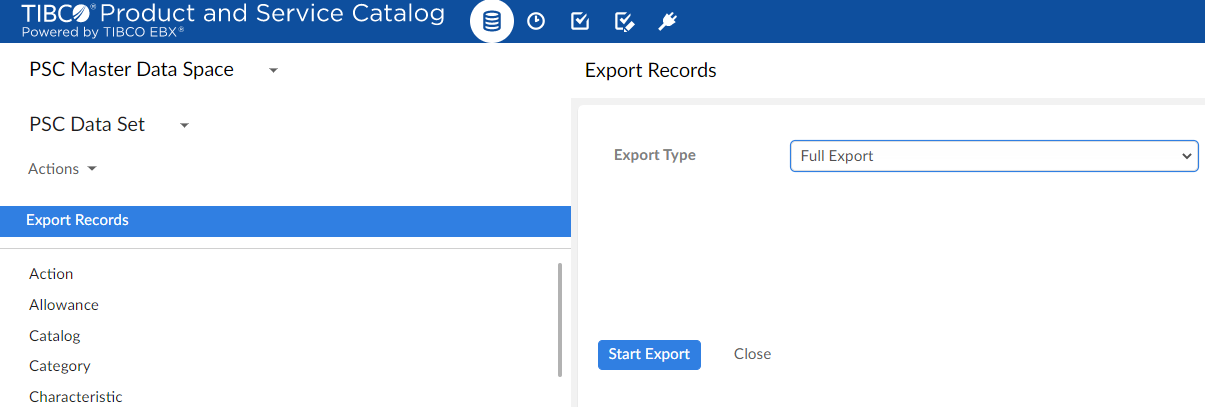Click the clock history icon
1205x407 pixels.
(536, 21)
